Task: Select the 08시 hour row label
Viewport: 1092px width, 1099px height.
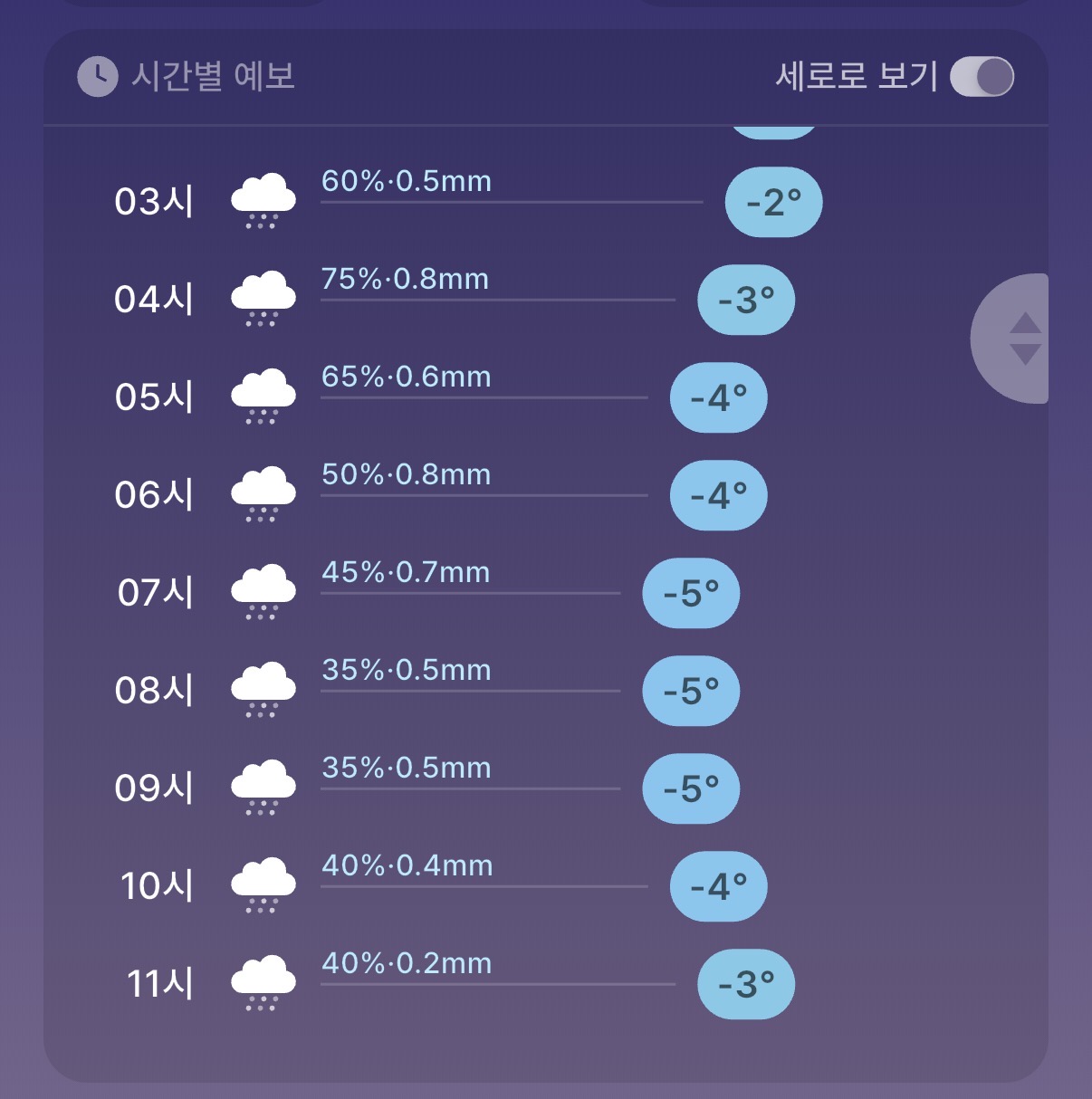Action: pos(154,690)
